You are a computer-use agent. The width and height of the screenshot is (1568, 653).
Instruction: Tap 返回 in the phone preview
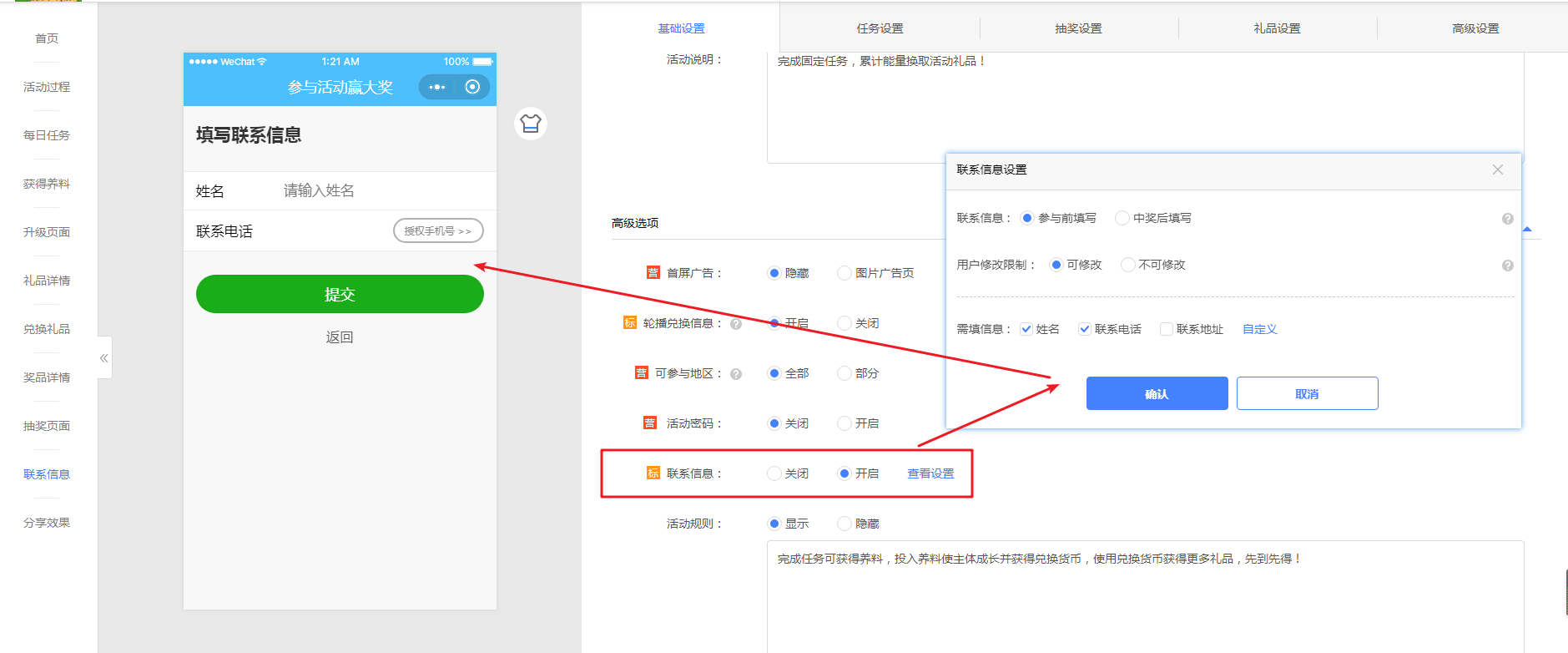pos(340,337)
